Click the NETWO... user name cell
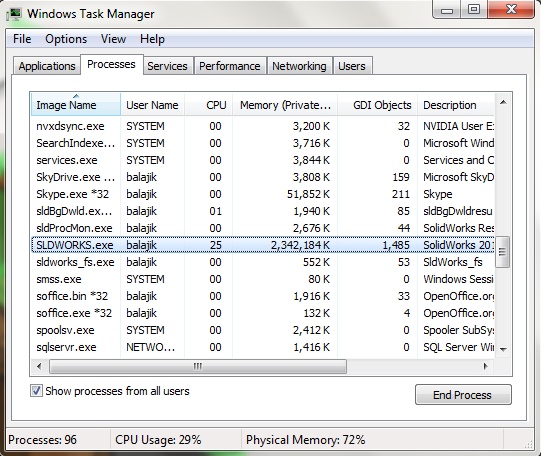Viewport: 541px width, 456px height. [150, 347]
